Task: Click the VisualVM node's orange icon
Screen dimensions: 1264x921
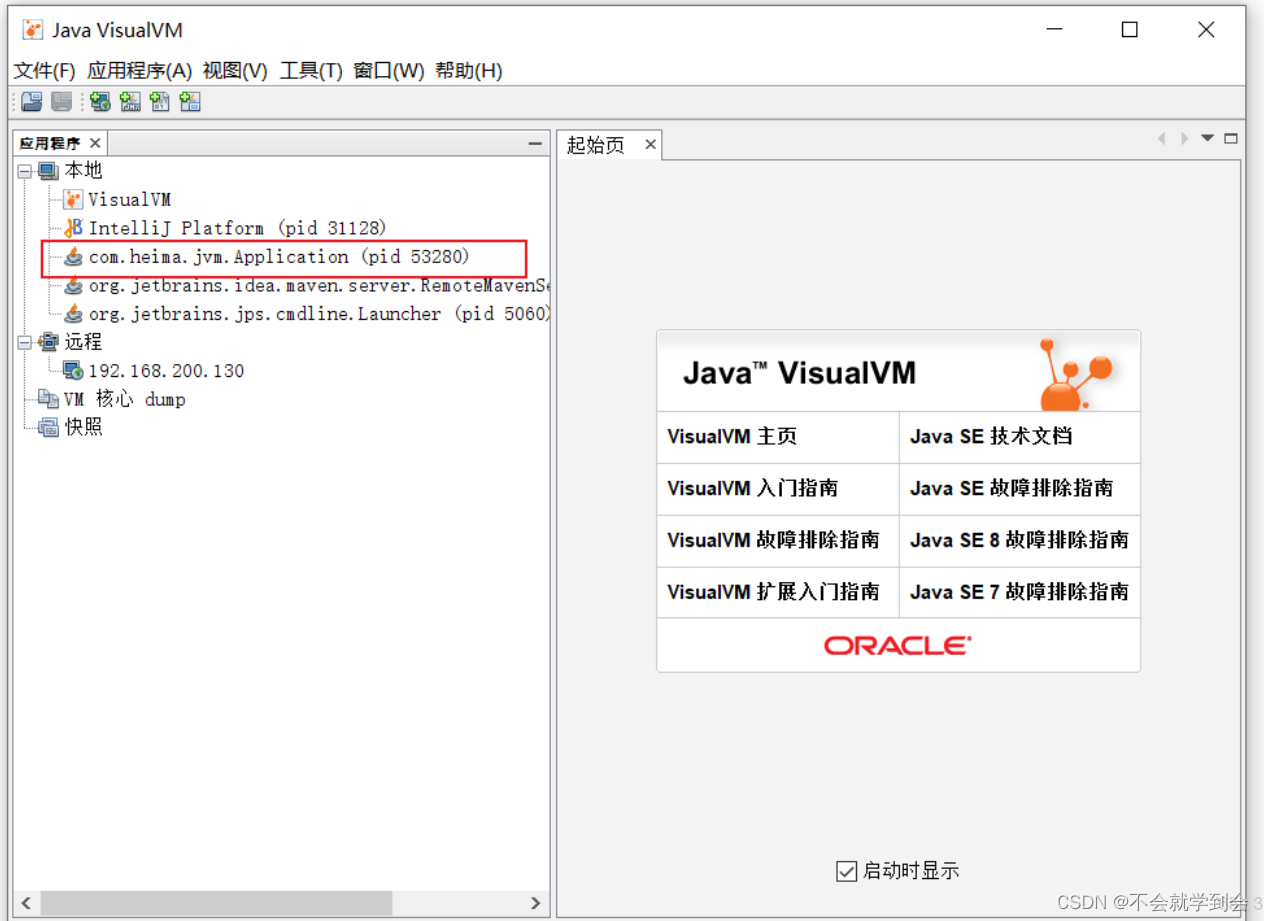Action: click(x=73, y=199)
